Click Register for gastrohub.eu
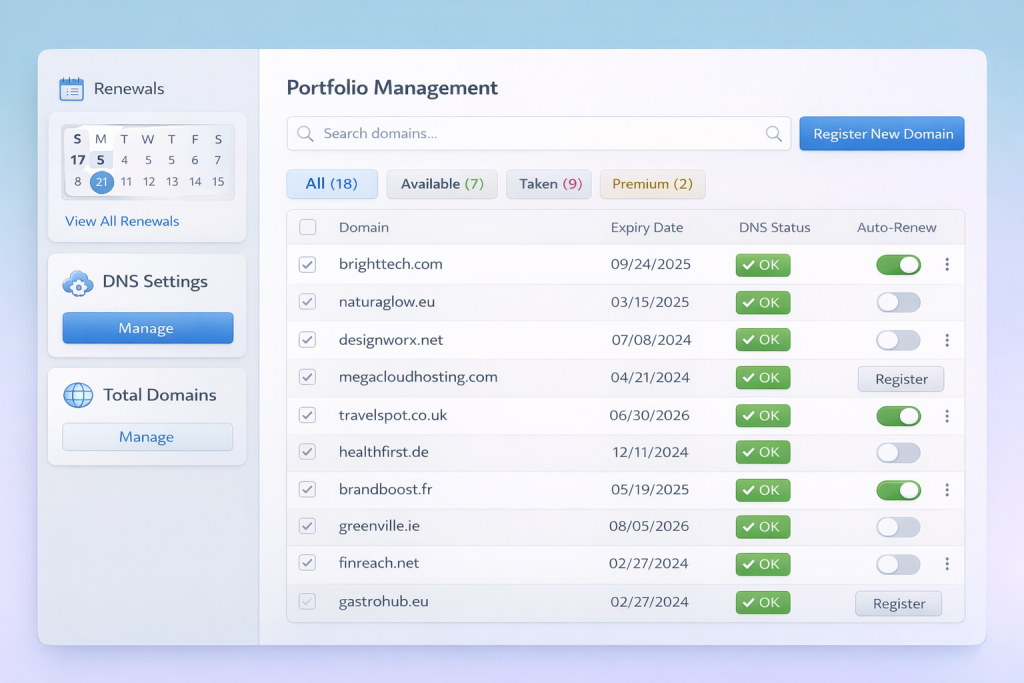Viewport: 1024px width, 683px height. [899, 603]
